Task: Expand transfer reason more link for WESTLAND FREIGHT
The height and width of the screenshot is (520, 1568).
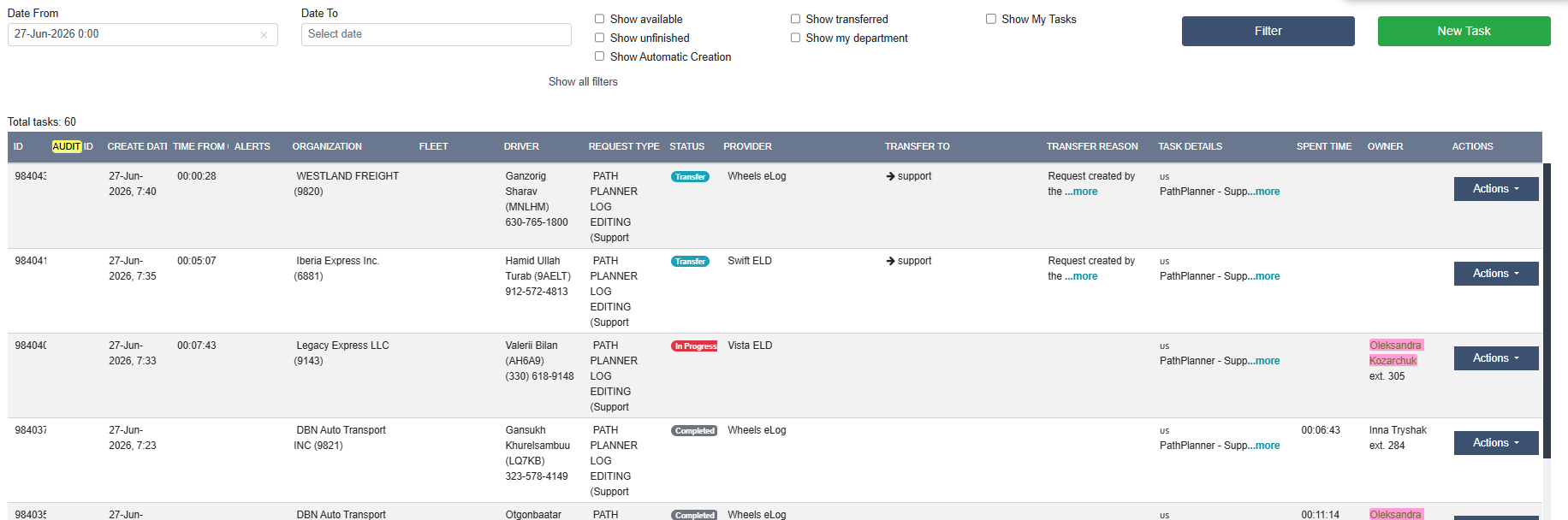Action: coord(1081,192)
